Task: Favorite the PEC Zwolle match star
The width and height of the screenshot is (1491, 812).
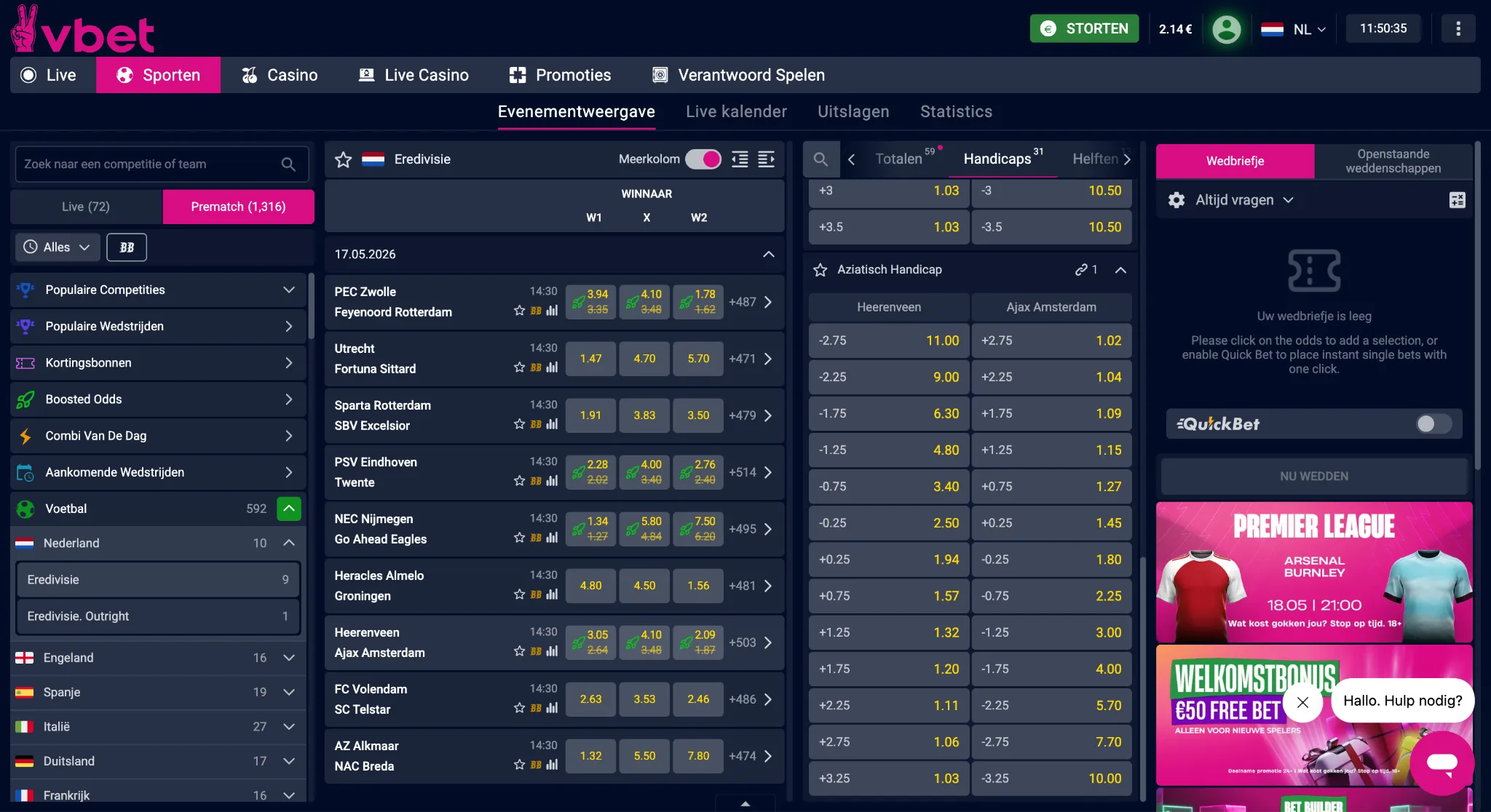Action: tap(519, 311)
